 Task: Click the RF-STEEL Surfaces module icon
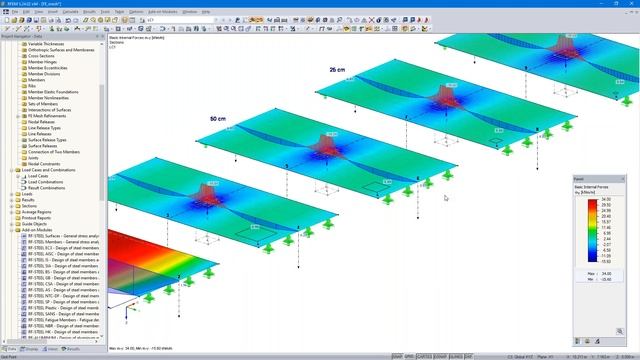(24, 236)
